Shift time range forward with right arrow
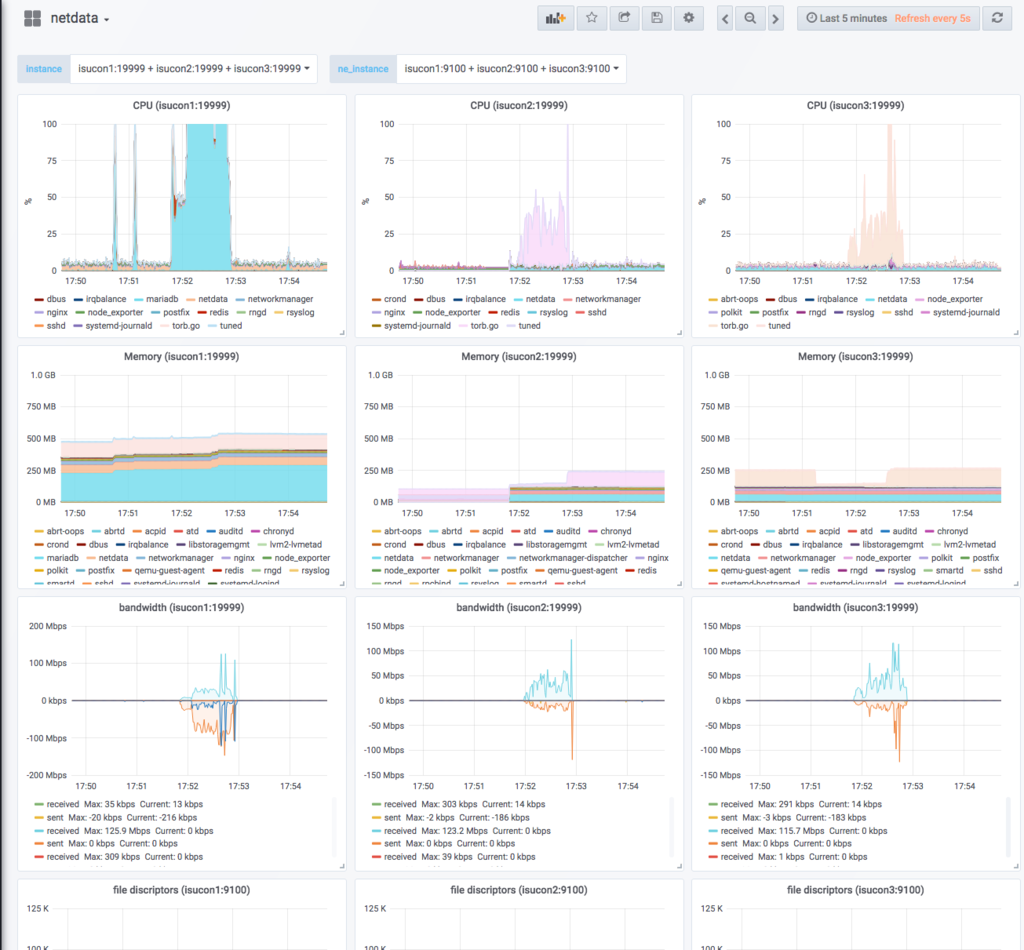Screen dimensions: 1024x950 coord(775,18)
